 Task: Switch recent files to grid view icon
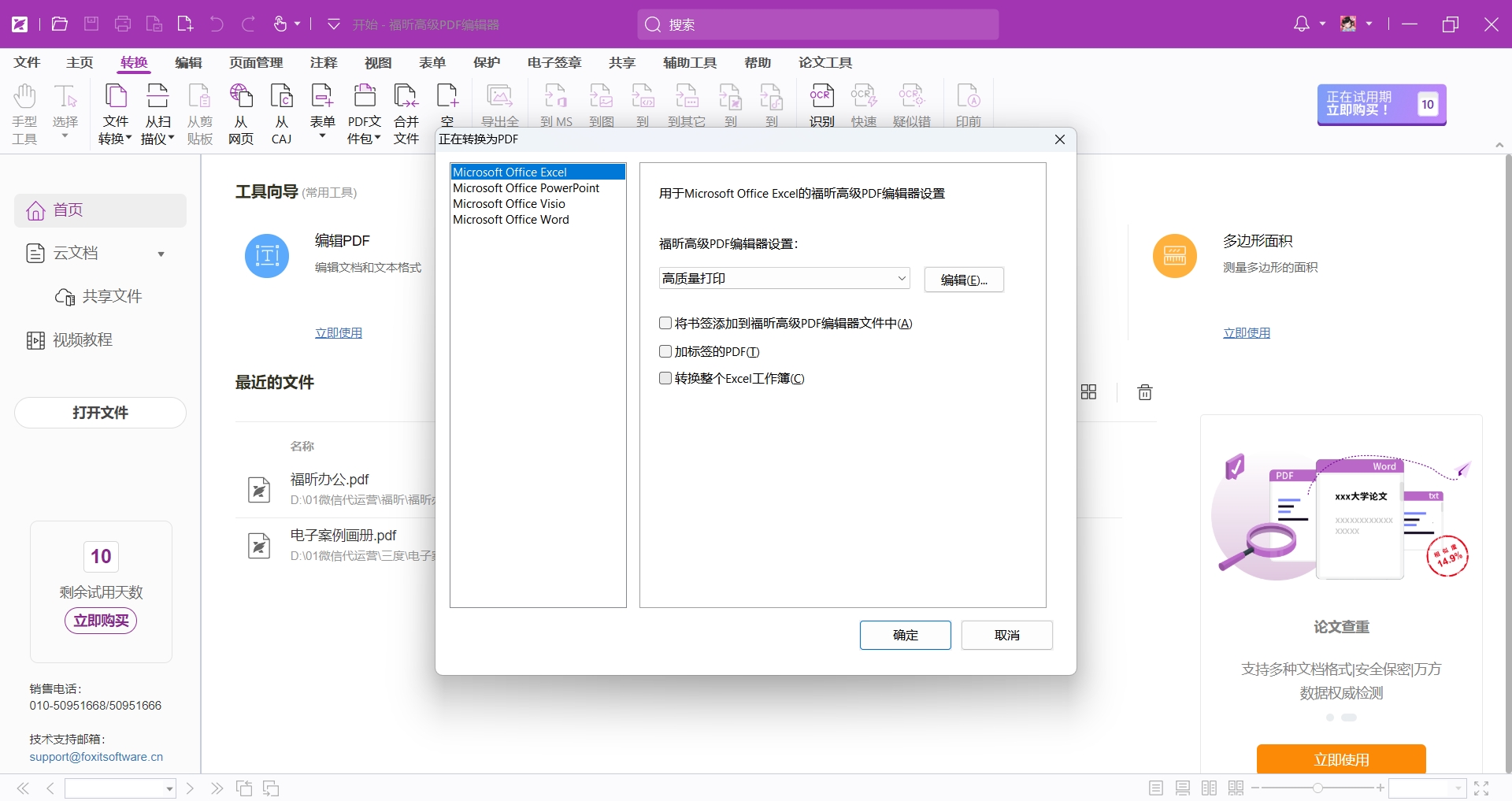1088,392
